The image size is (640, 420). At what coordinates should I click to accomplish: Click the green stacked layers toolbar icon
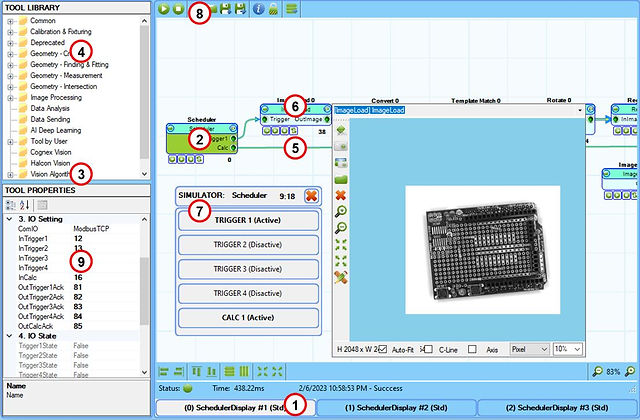pyautogui.click(x=291, y=9)
